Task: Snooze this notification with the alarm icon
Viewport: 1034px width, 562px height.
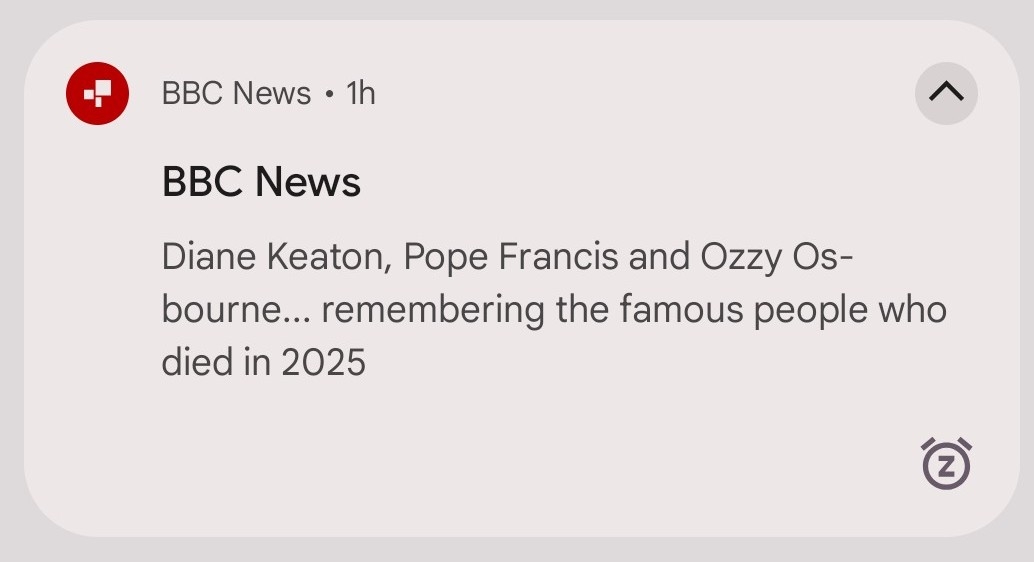Action: click(x=945, y=464)
